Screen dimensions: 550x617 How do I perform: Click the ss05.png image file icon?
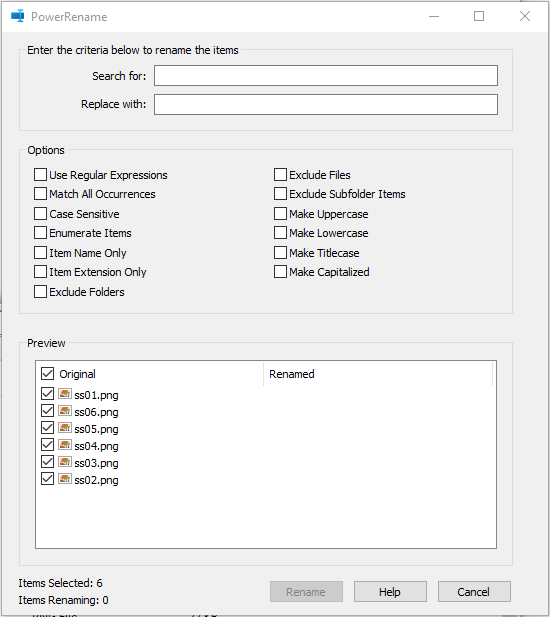click(65, 428)
